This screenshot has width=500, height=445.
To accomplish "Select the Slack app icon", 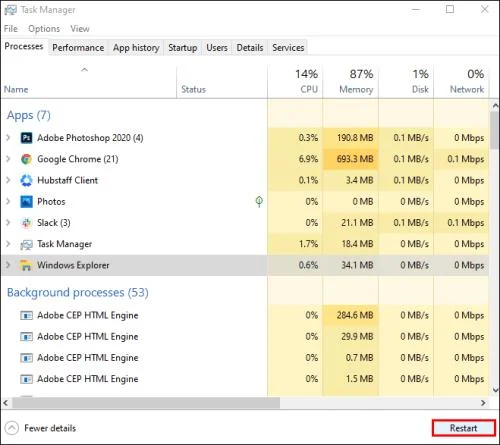I will click(x=26, y=223).
